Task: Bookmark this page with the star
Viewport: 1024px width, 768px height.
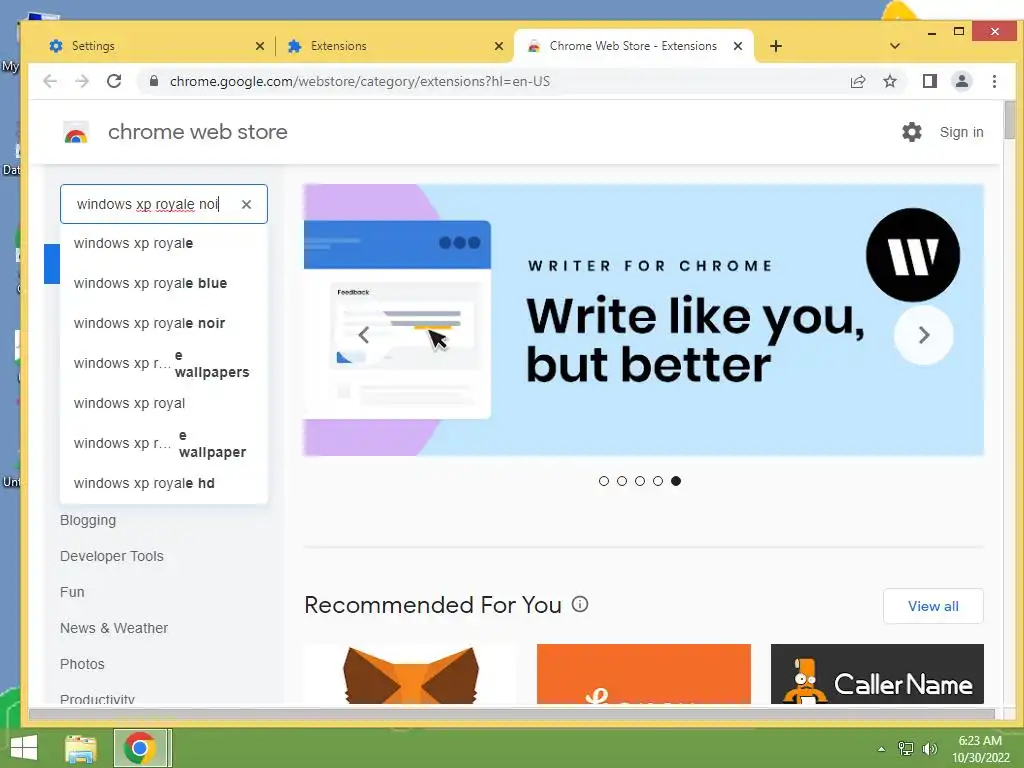Action: point(889,81)
